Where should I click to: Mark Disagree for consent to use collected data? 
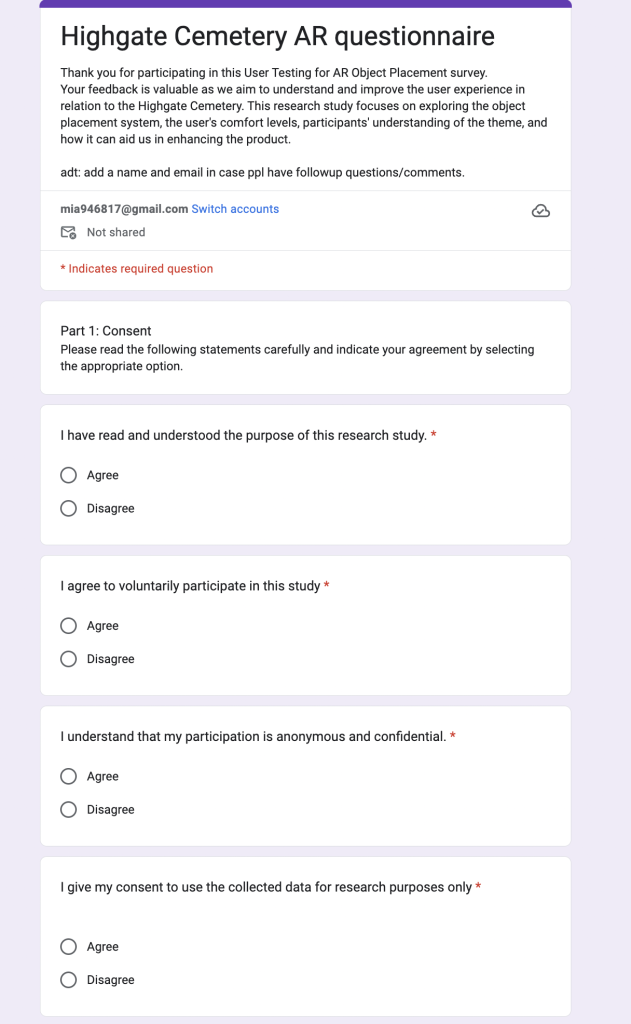pyautogui.click(x=69, y=980)
